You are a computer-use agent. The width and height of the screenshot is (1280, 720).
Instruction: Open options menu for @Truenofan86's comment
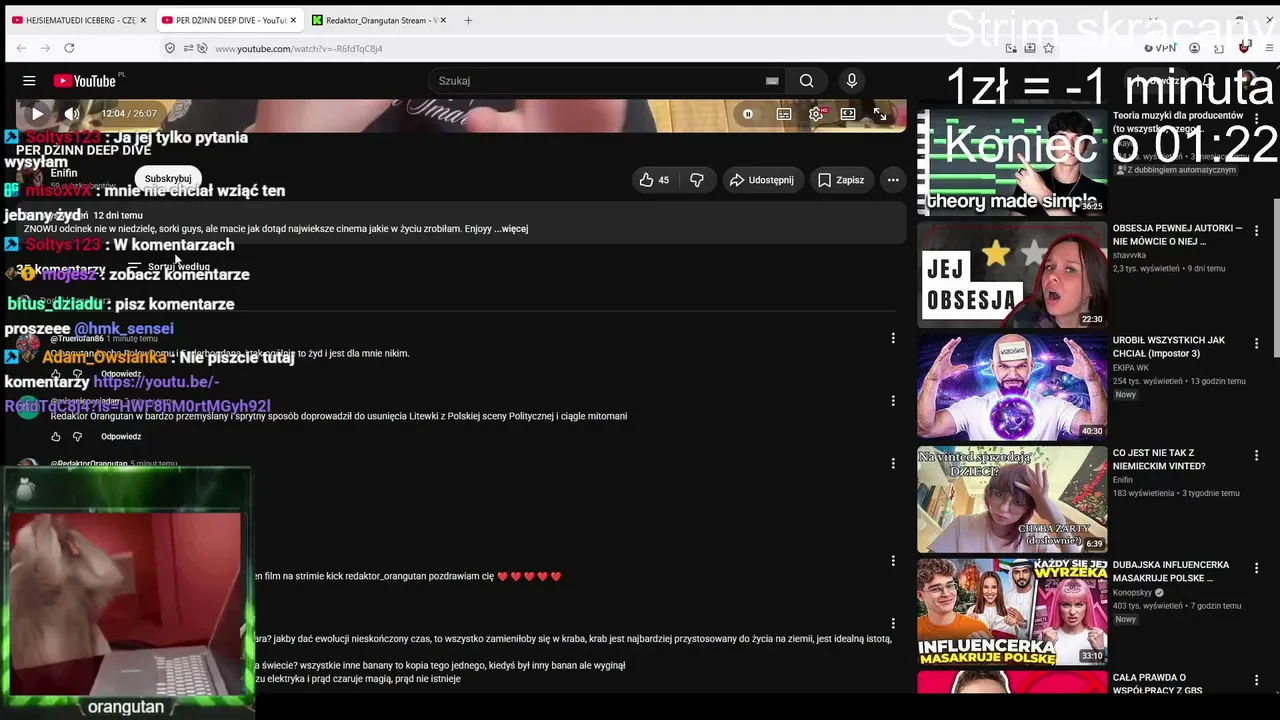coord(893,339)
